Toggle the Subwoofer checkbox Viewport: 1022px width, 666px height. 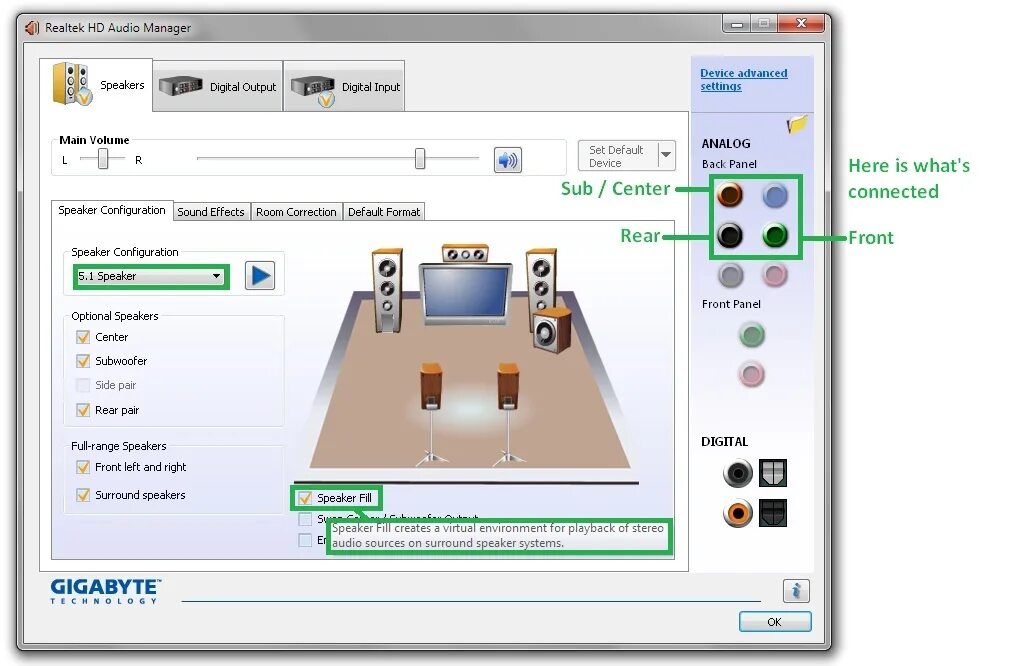pyautogui.click(x=83, y=361)
